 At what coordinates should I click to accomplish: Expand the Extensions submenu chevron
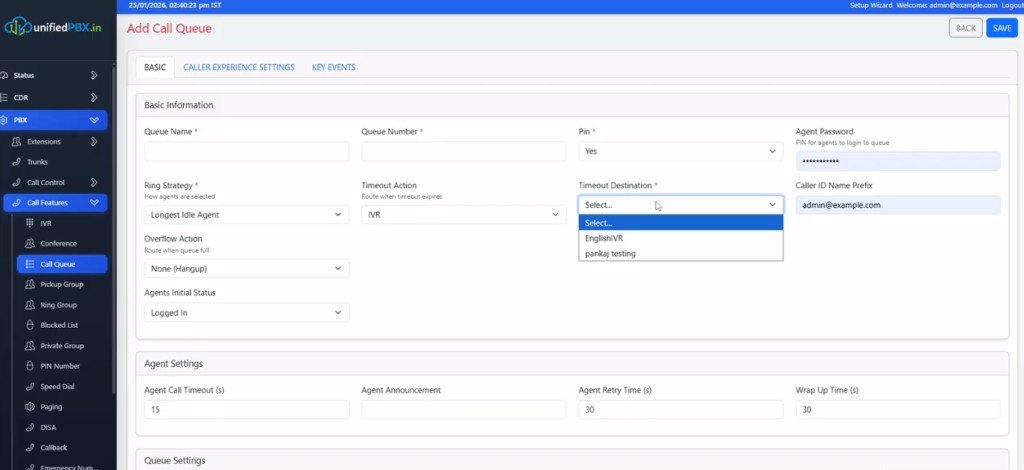94,142
